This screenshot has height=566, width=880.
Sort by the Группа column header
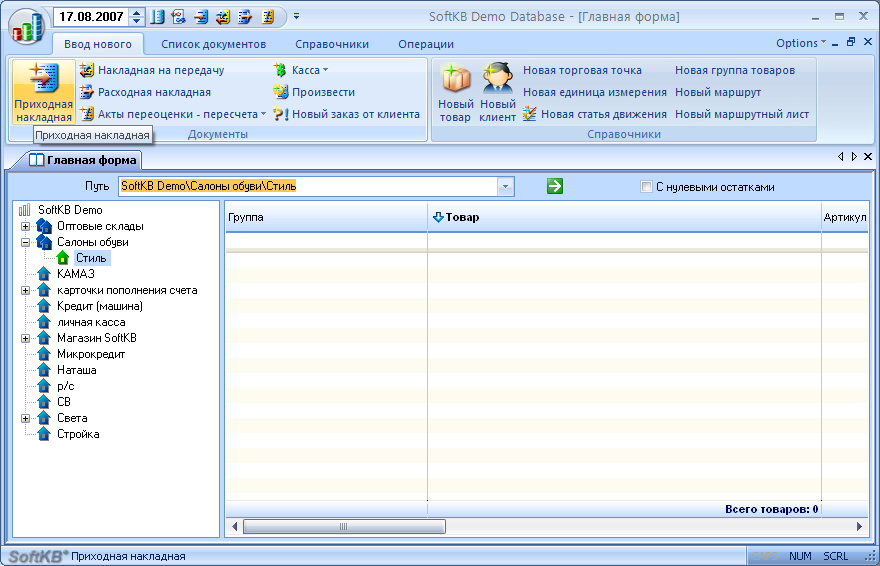(x=327, y=217)
